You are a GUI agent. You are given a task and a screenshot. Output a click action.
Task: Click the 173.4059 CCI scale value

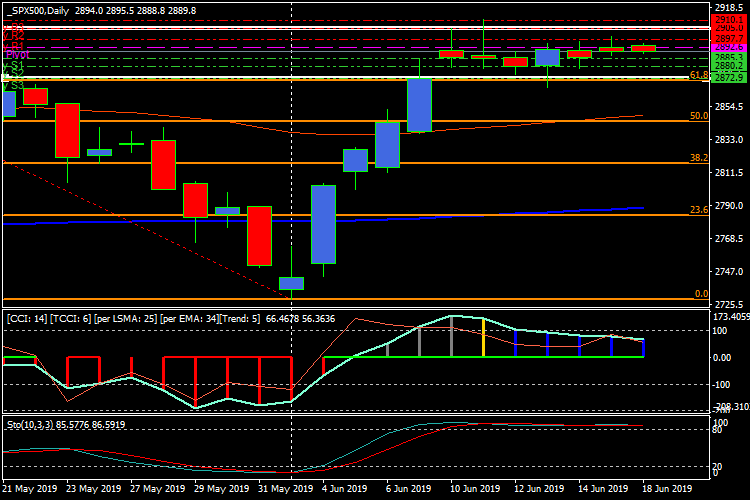(731, 317)
